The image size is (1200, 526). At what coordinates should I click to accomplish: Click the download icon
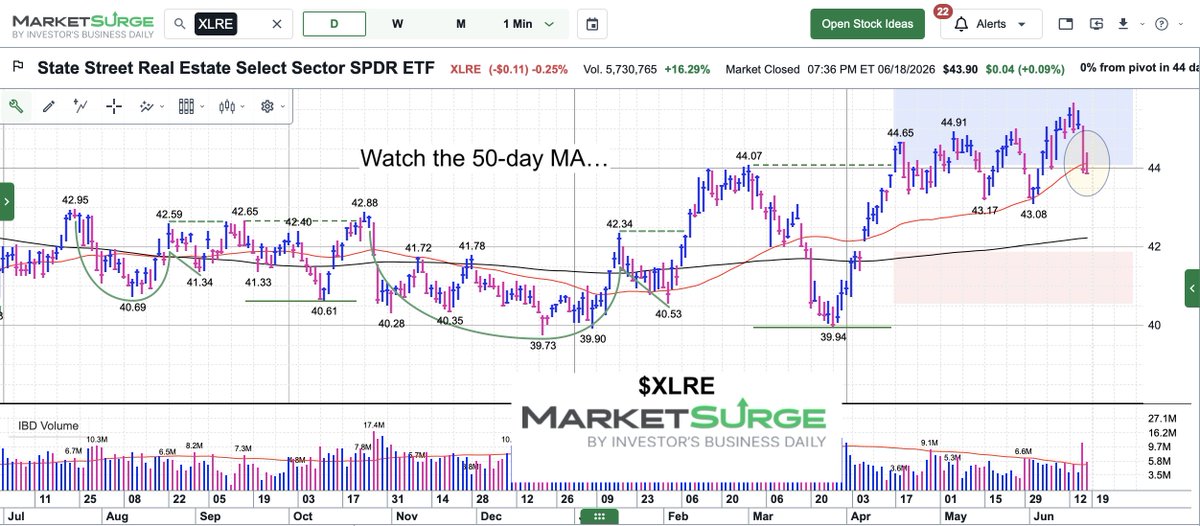(1124, 24)
